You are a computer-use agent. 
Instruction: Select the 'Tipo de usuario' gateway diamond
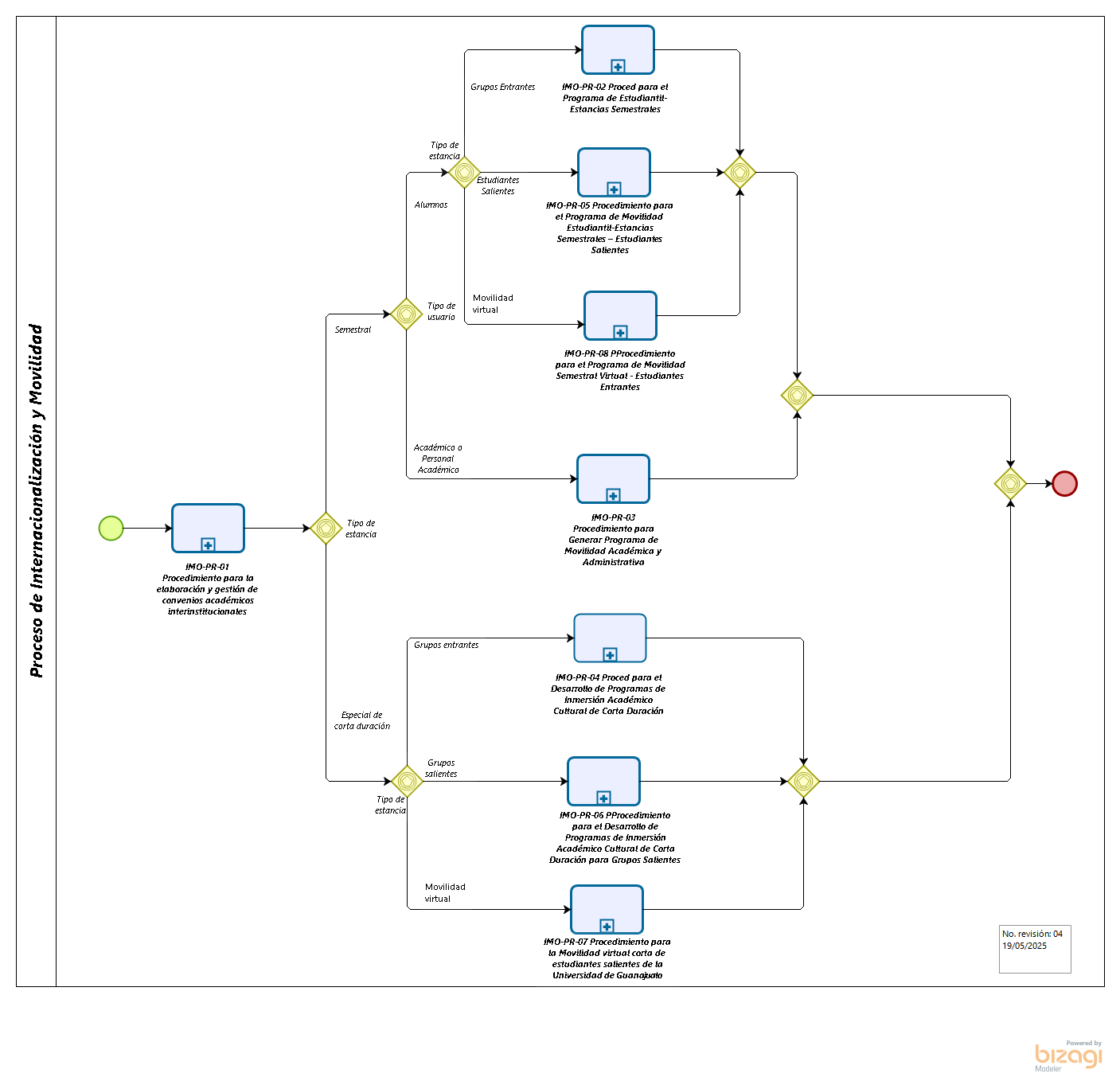[406, 314]
